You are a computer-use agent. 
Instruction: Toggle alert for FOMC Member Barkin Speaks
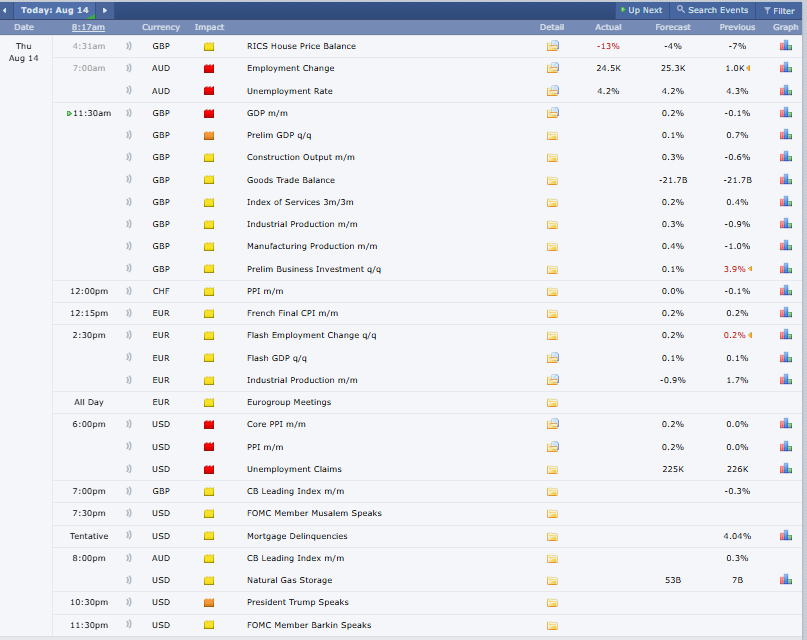(x=129, y=625)
